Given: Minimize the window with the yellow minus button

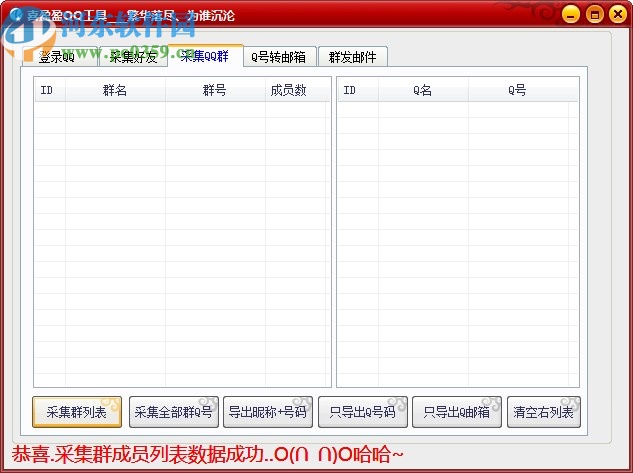Looking at the screenshot, I should click(571, 15).
